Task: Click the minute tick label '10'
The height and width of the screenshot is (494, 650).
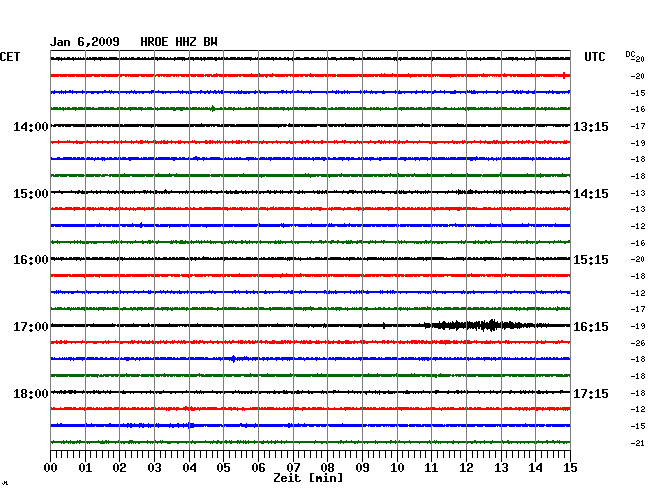Action: click(397, 467)
